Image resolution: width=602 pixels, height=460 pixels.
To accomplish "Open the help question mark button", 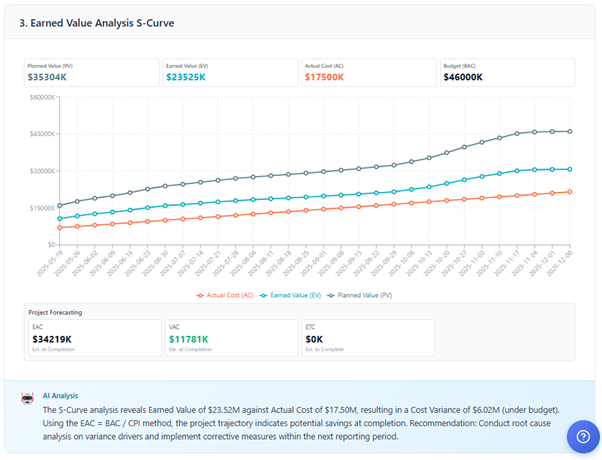I will (x=581, y=436).
